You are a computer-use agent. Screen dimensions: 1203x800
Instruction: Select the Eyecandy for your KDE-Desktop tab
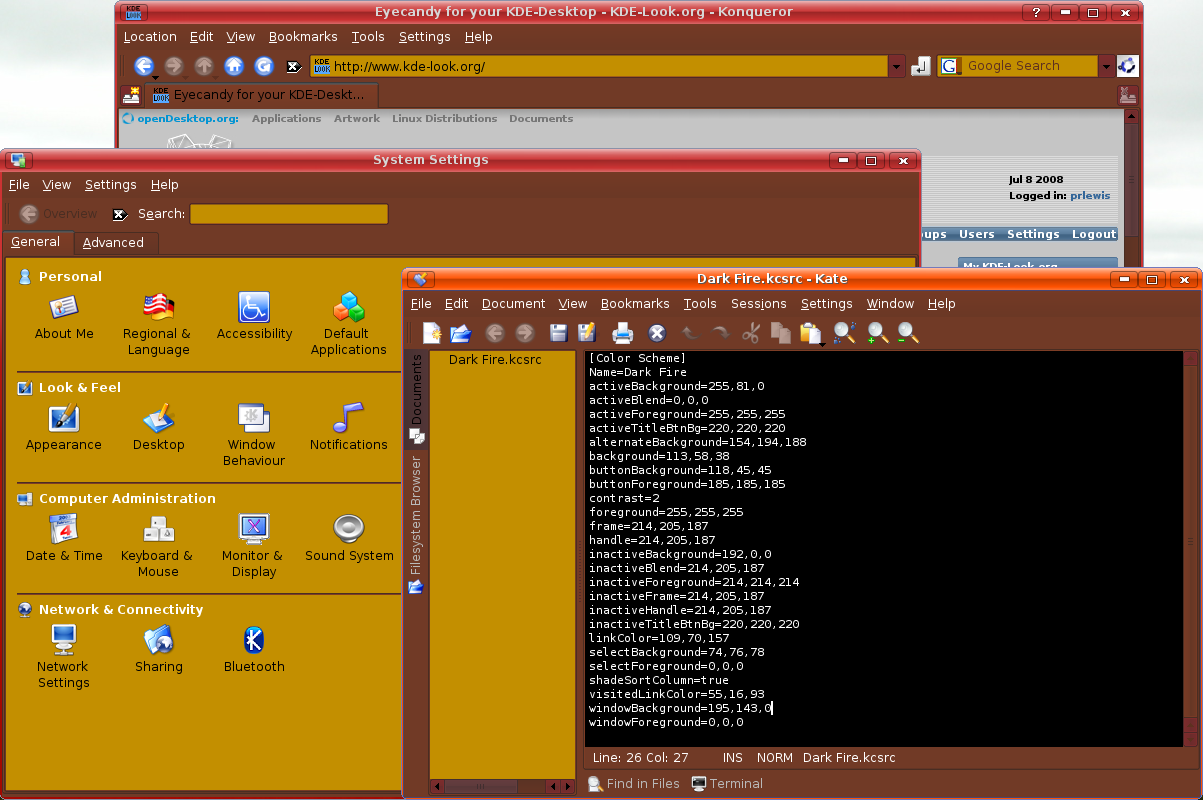(262, 95)
